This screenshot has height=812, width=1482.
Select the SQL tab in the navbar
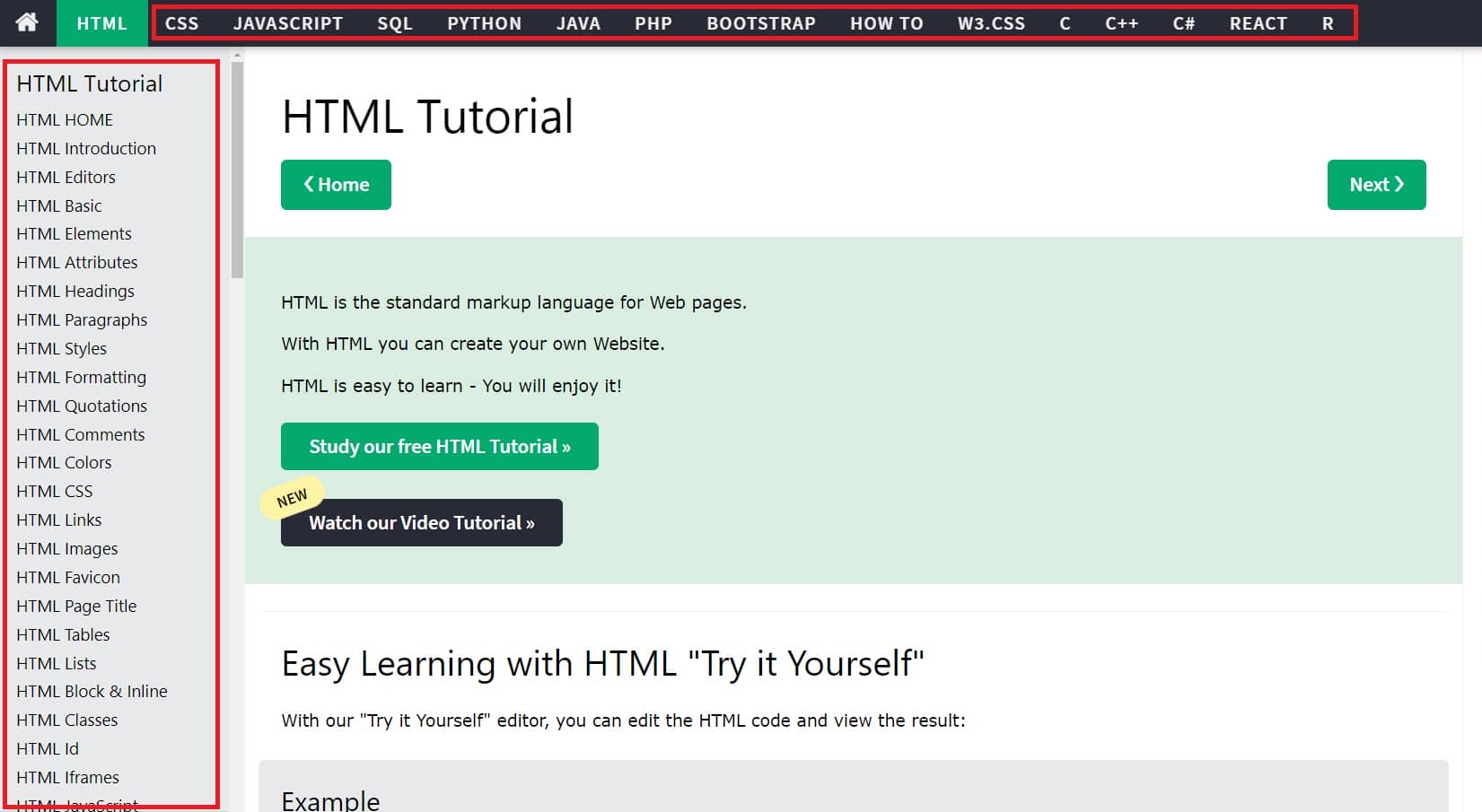coord(394,23)
